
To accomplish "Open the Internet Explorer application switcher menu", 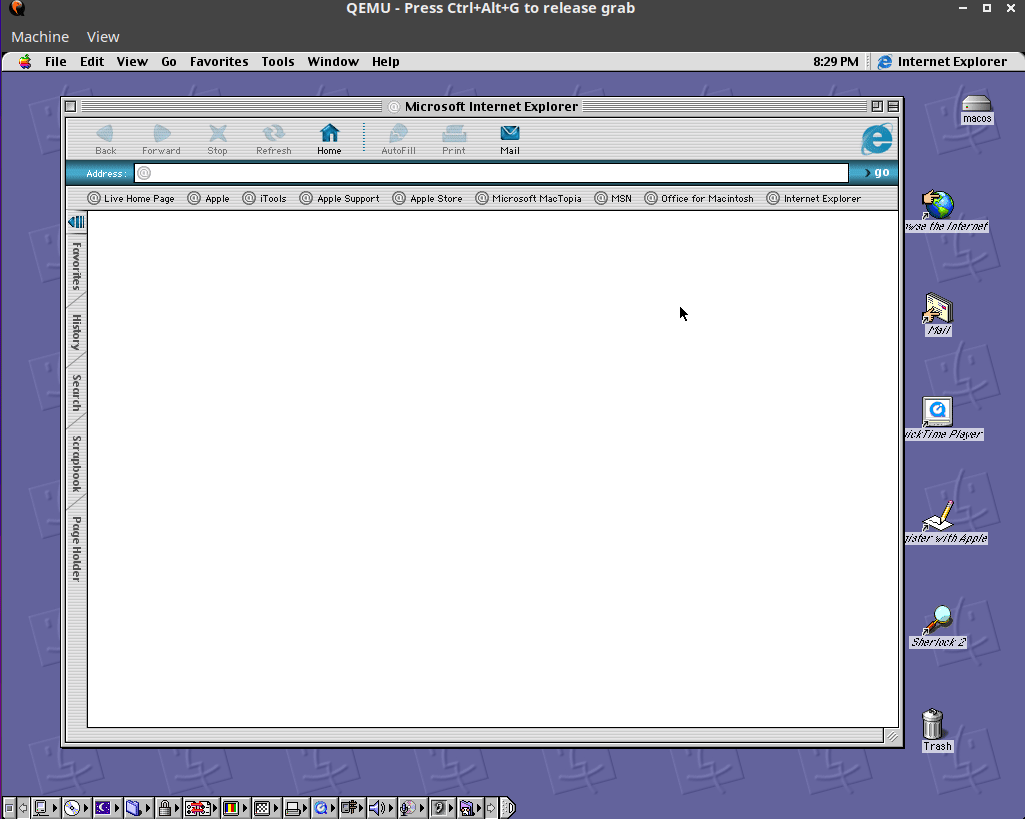I will point(941,61).
